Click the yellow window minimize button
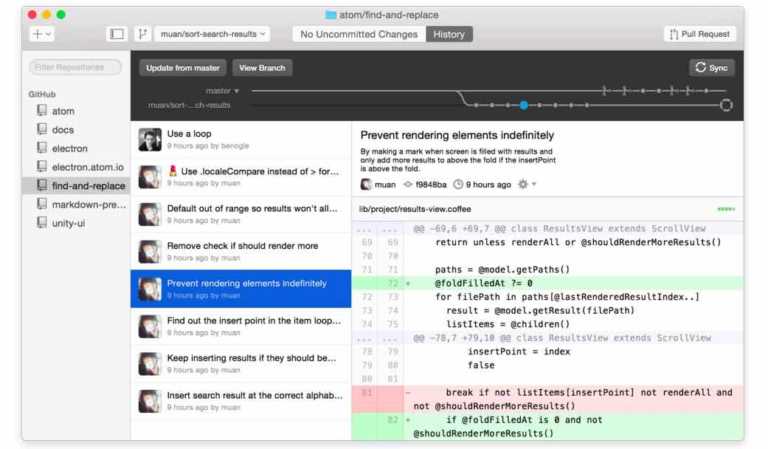The image size is (768, 449). (47, 15)
